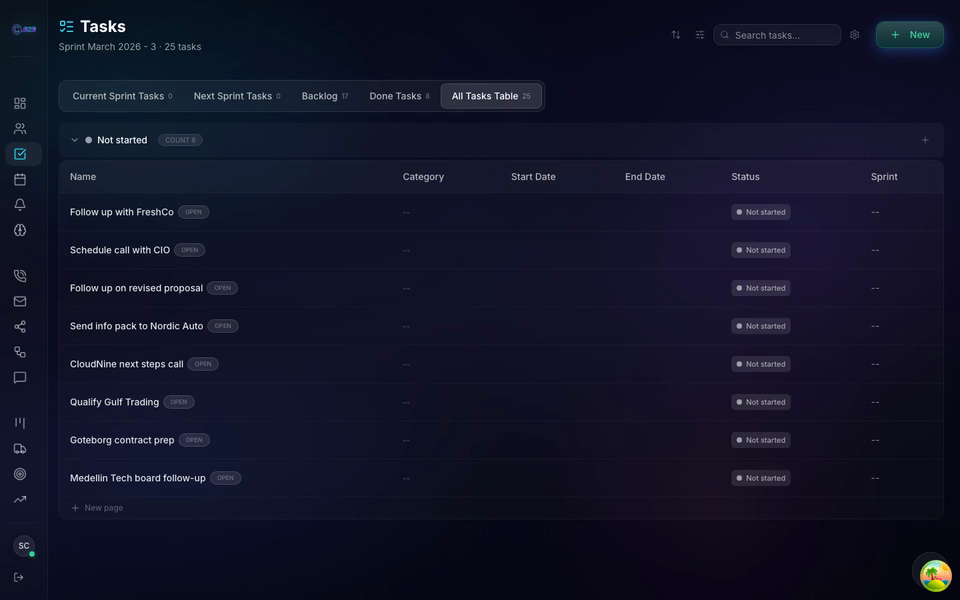Switch to the Backlog tab
The height and width of the screenshot is (600, 960).
coord(319,95)
